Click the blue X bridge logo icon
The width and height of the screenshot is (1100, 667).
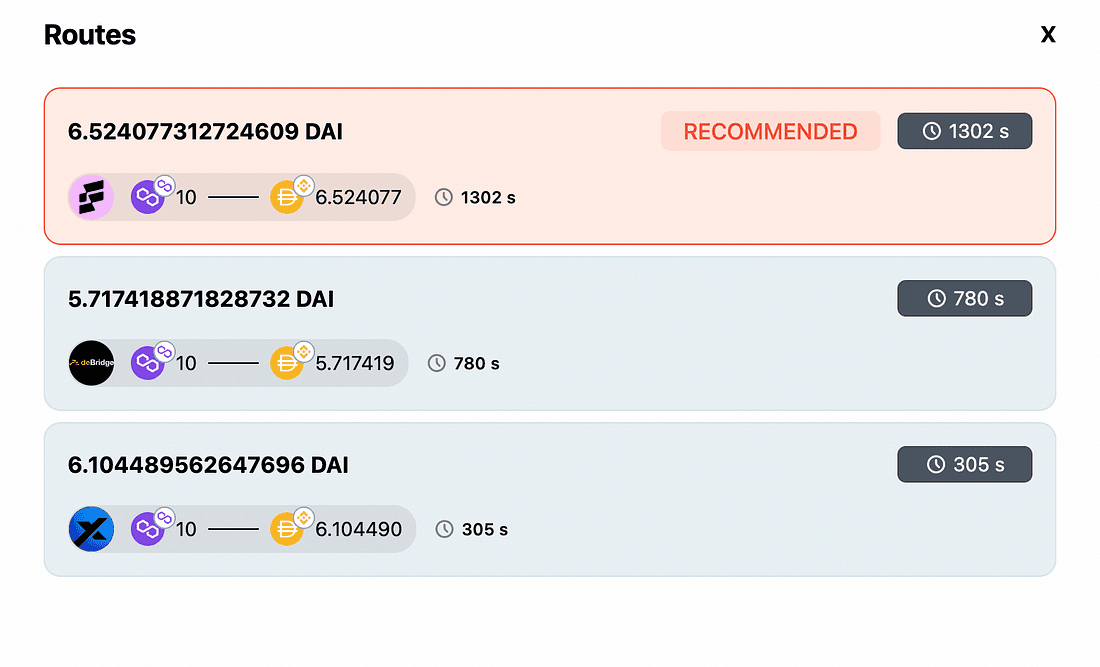click(91, 529)
